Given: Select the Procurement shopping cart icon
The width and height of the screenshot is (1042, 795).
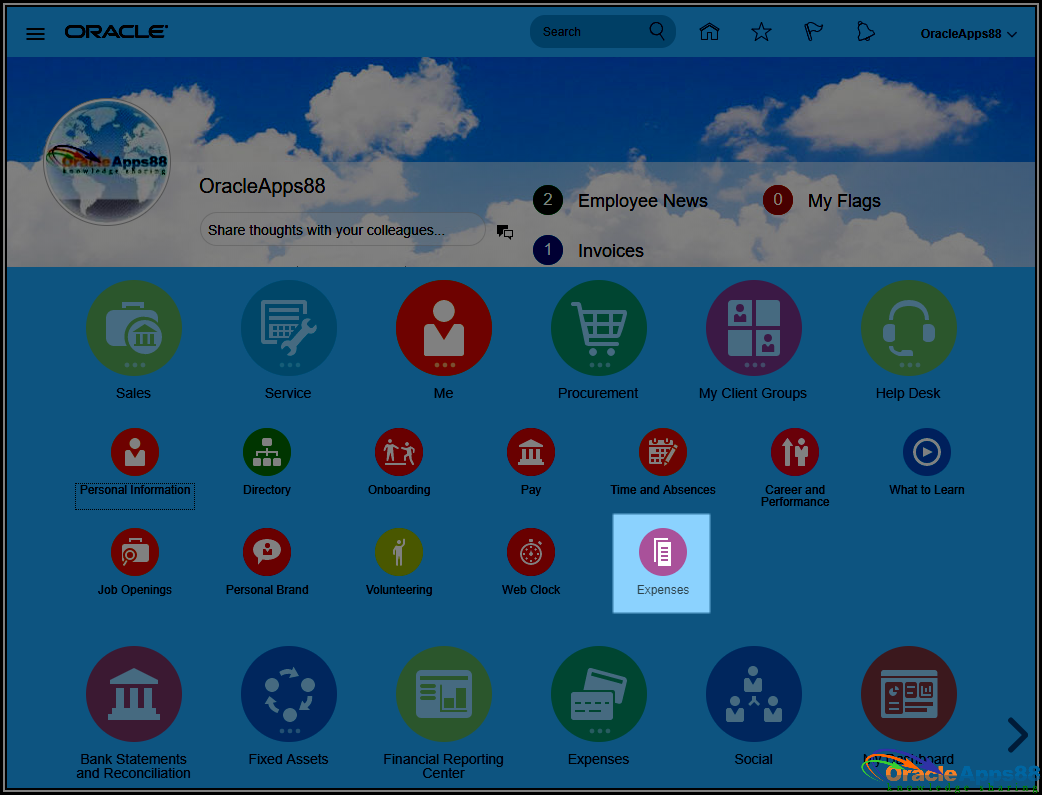Looking at the screenshot, I should click(598, 327).
